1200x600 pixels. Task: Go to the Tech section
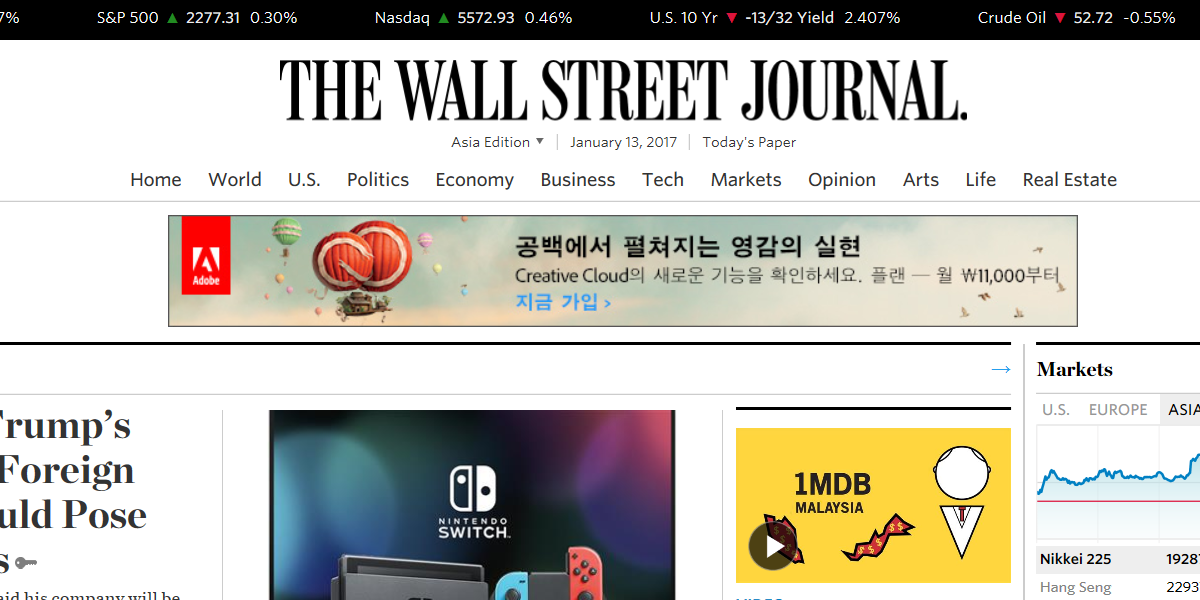click(662, 180)
